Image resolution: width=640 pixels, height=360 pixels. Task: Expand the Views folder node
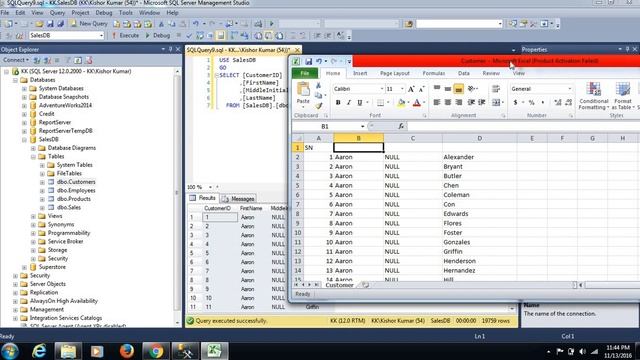[33, 216]
